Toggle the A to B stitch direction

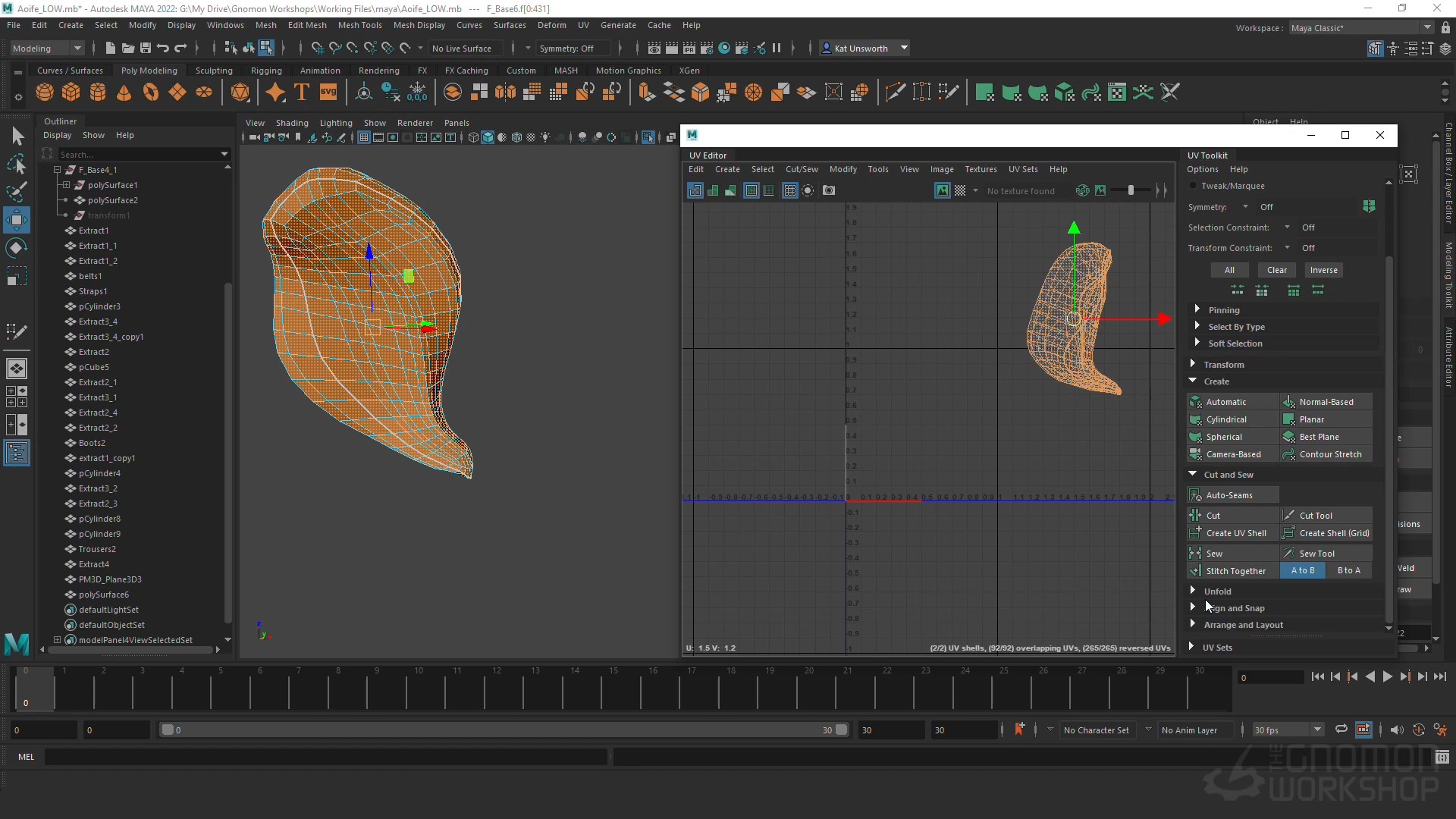click(1302, 570)
